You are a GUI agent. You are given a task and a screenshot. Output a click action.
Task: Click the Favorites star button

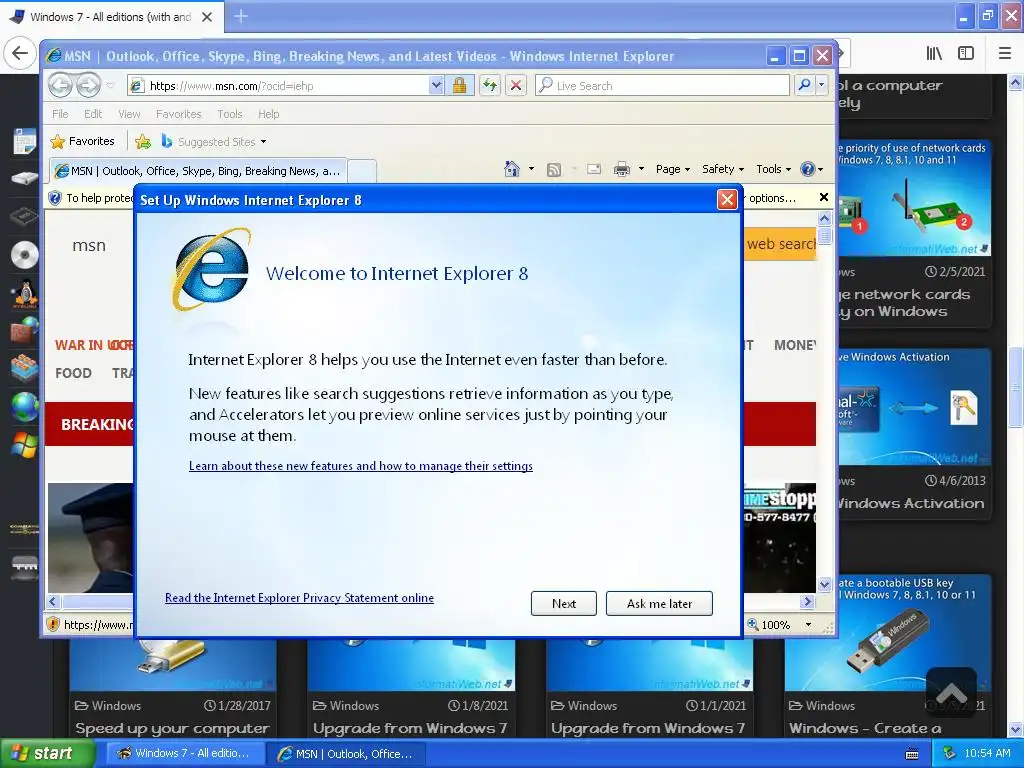point(82,141)
